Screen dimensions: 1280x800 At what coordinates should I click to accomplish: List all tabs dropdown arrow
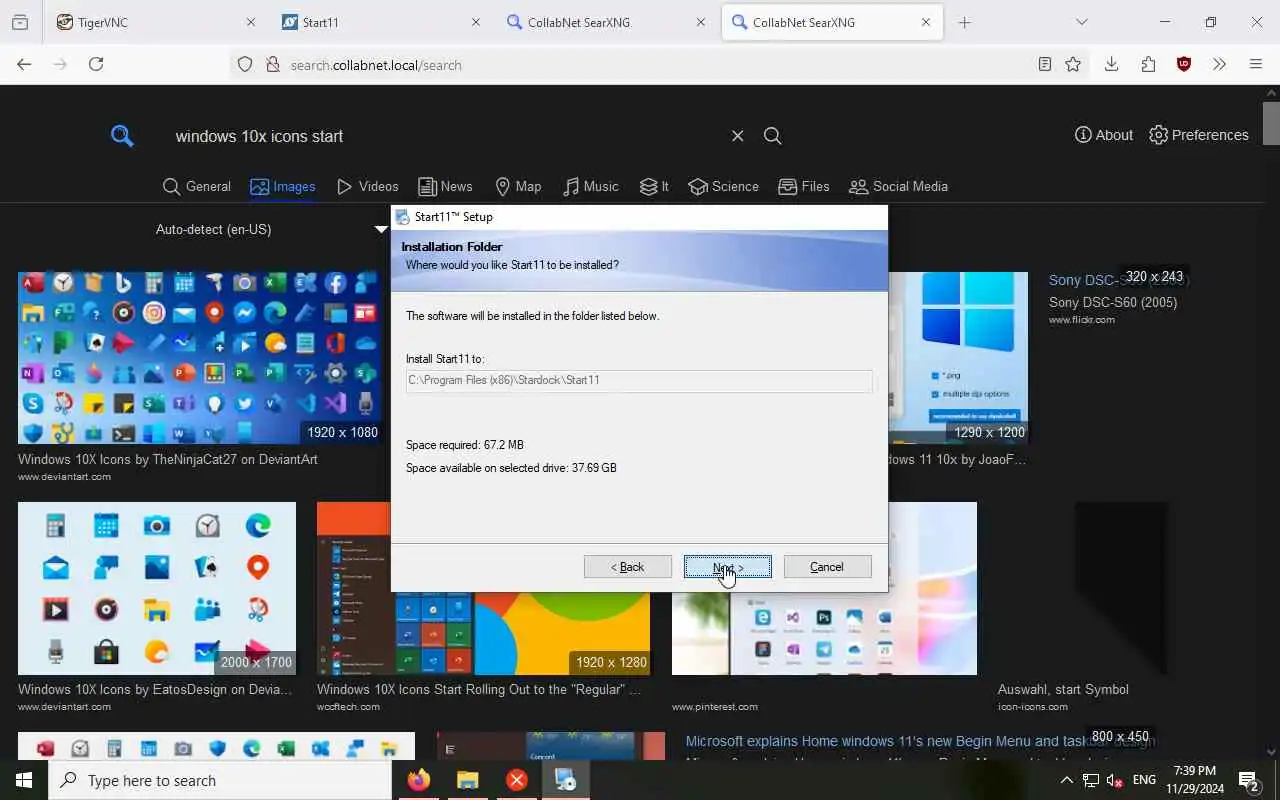click(x=1081, y=22)
